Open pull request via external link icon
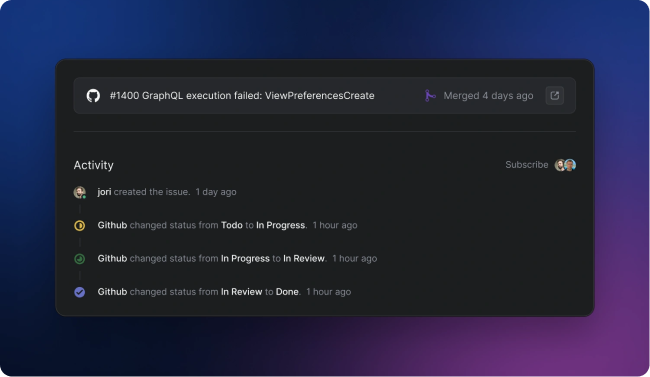Viewport: 650px width, 377px height. [555, 96]
